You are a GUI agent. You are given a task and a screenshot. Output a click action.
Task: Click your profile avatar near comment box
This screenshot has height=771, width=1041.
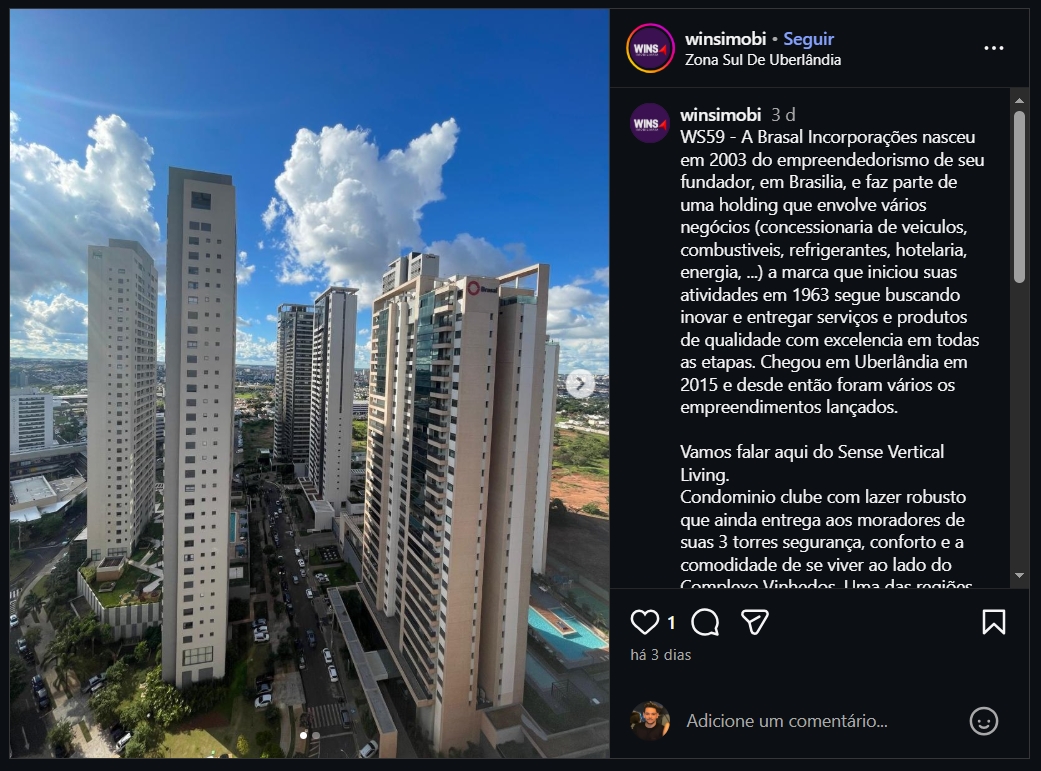[x=650, y=721]
